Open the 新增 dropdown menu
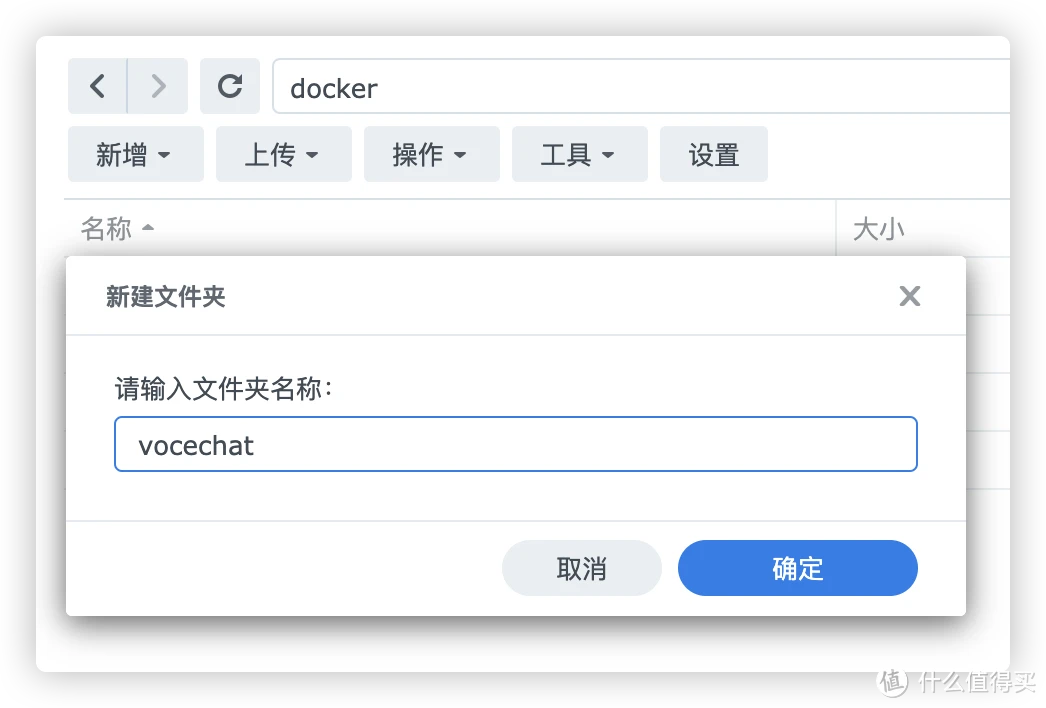1046x708 pixels. pos(135,154)
